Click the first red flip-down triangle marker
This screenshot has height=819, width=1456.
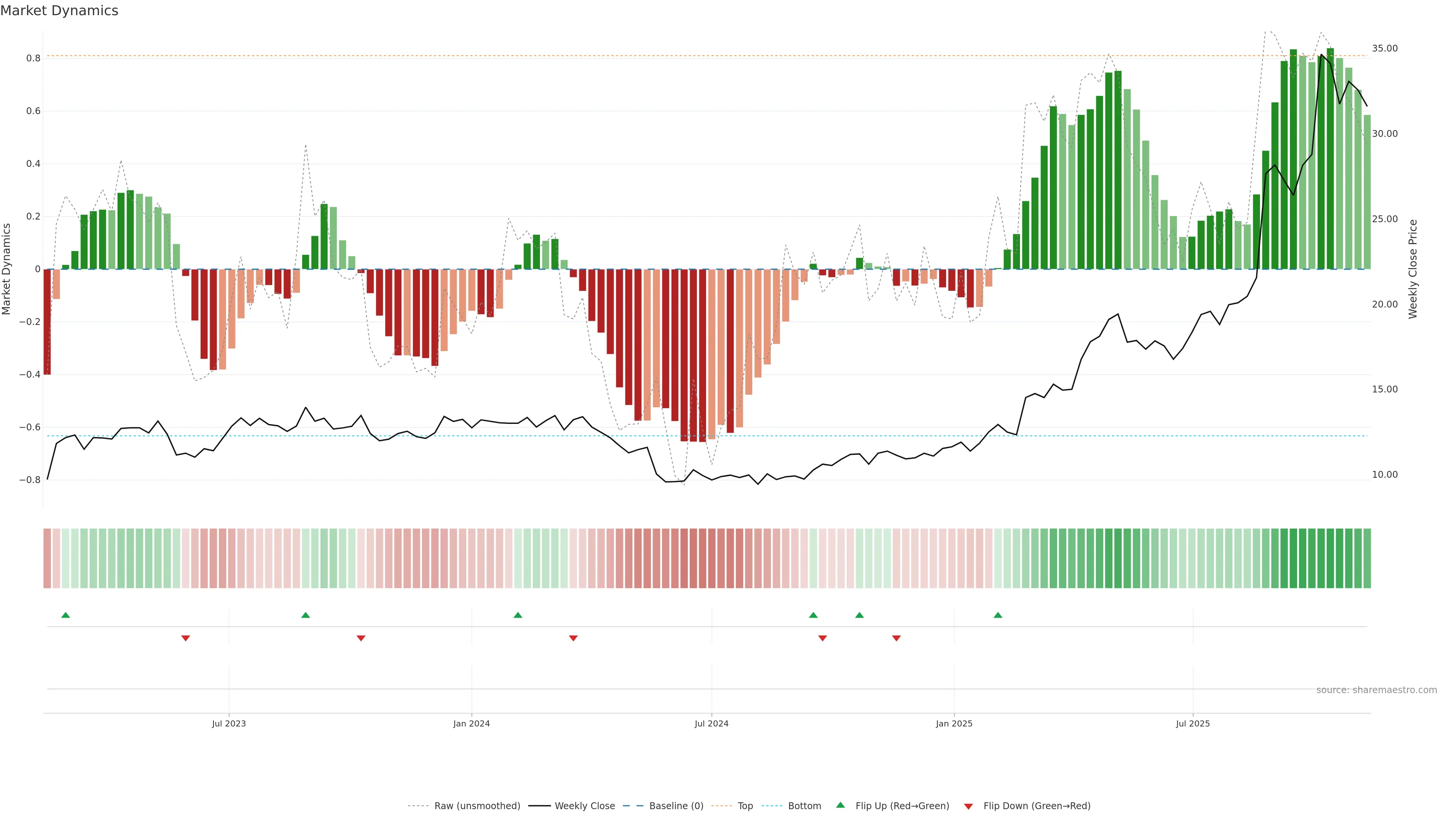(185, 638)
